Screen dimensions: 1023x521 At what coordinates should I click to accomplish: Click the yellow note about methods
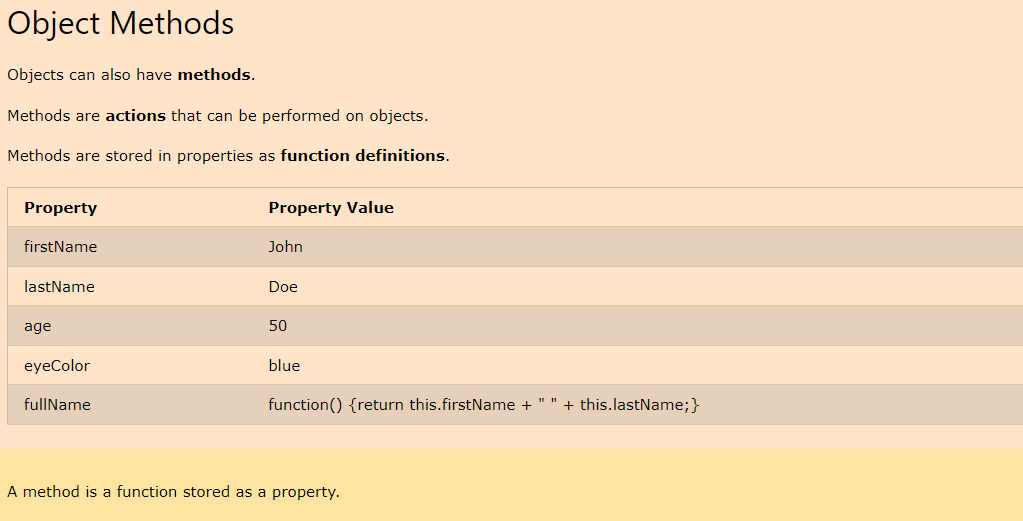[173, 492]
